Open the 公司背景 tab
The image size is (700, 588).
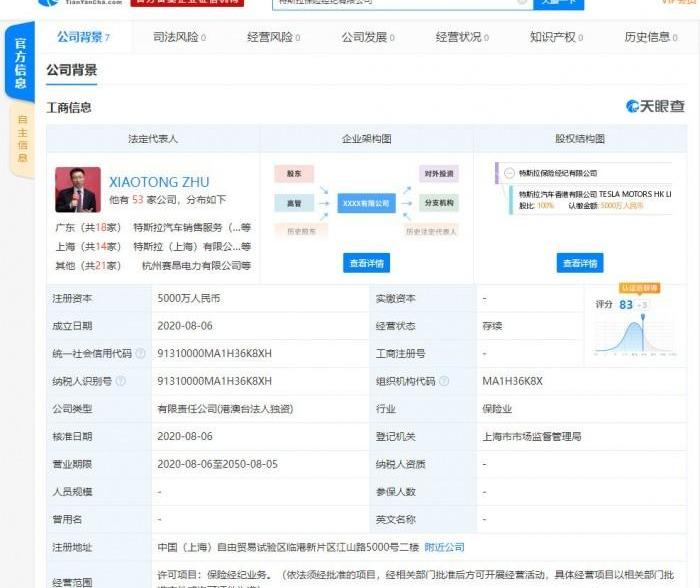(83, 37)
